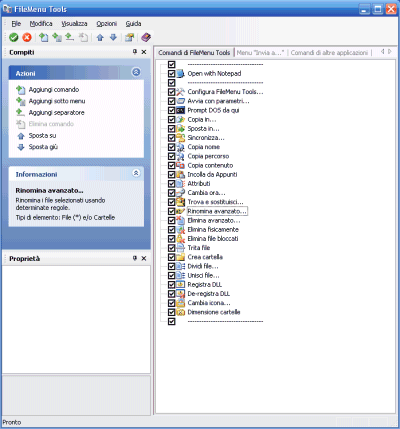Click the Aggiungi comando link
This screenshot has height=429, width=400.
[54, 90]
